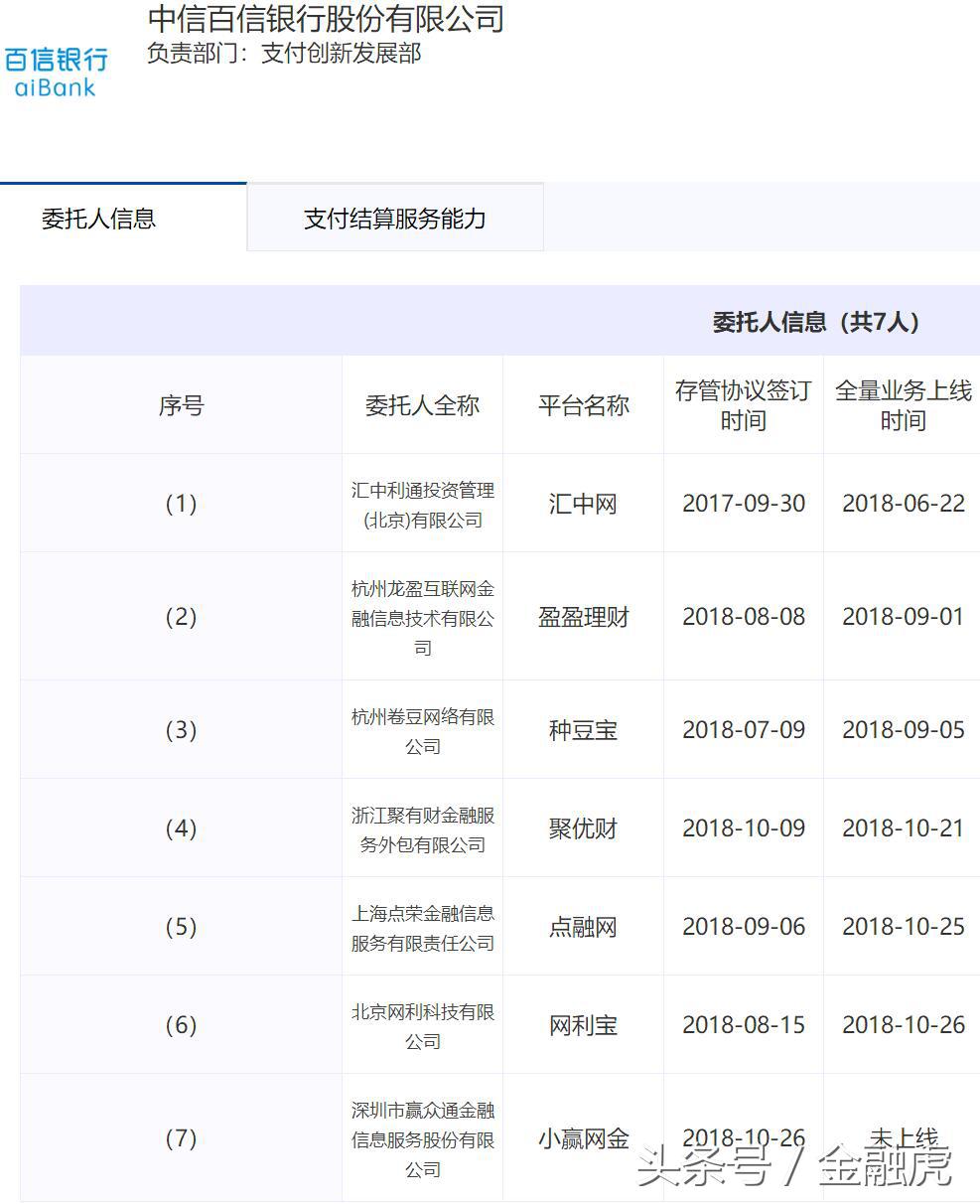Click signing date 2018-08-08
The height and width of the screenshot is (1204, 980).
pyautogui.click(x=744, y=617)
